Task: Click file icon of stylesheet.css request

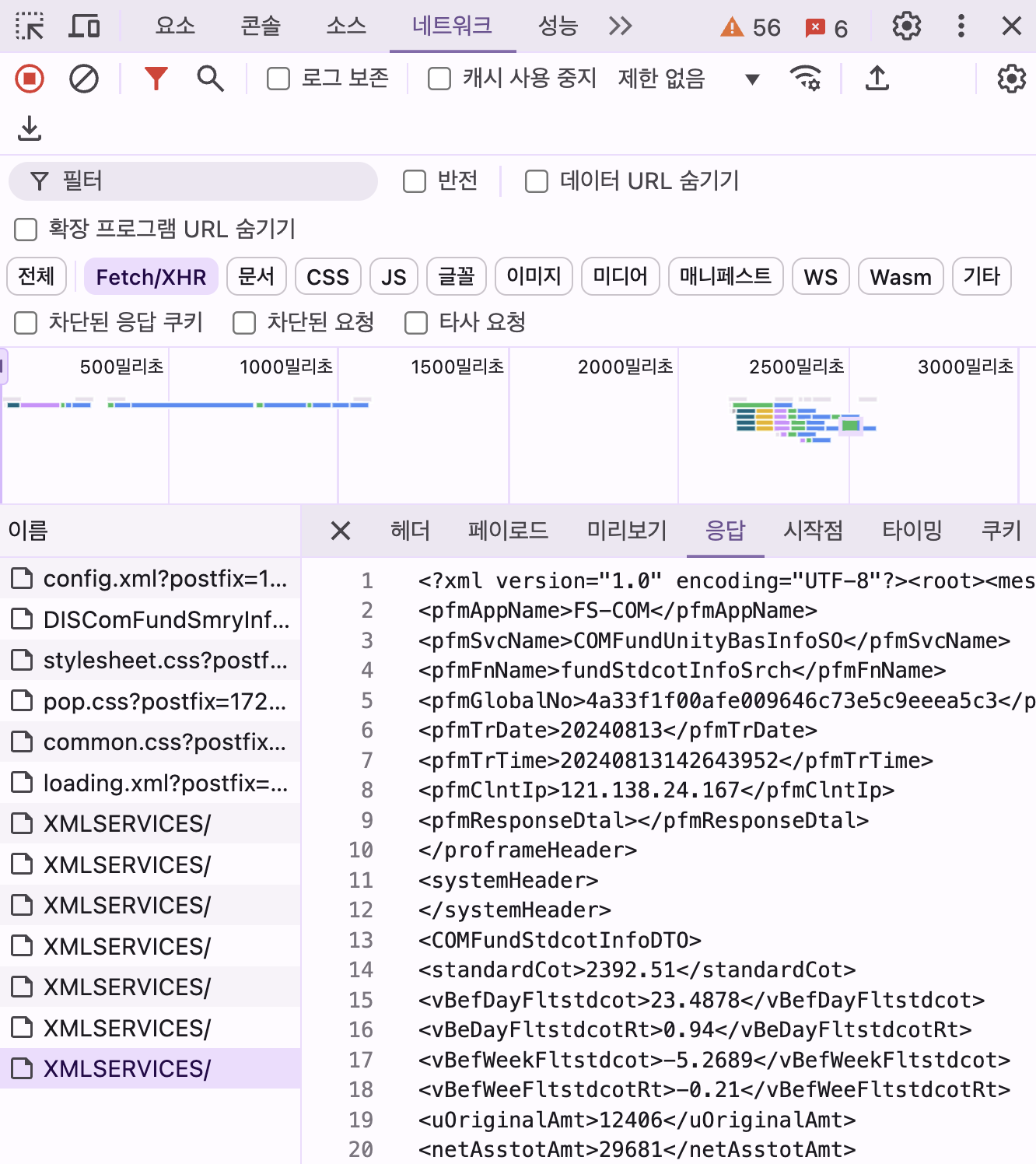Action: point(22,660)
